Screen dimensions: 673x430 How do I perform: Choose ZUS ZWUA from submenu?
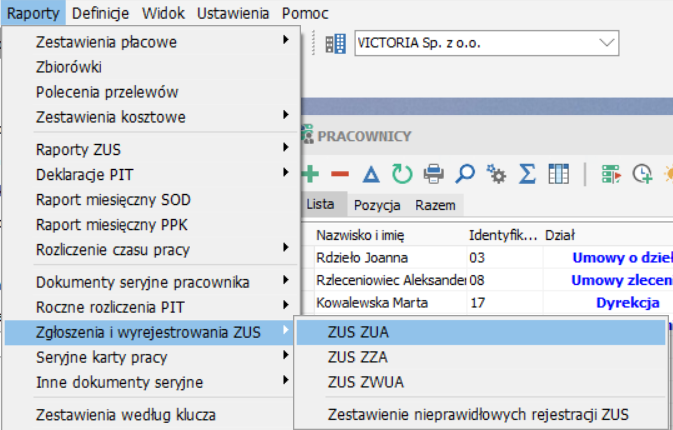481,382
